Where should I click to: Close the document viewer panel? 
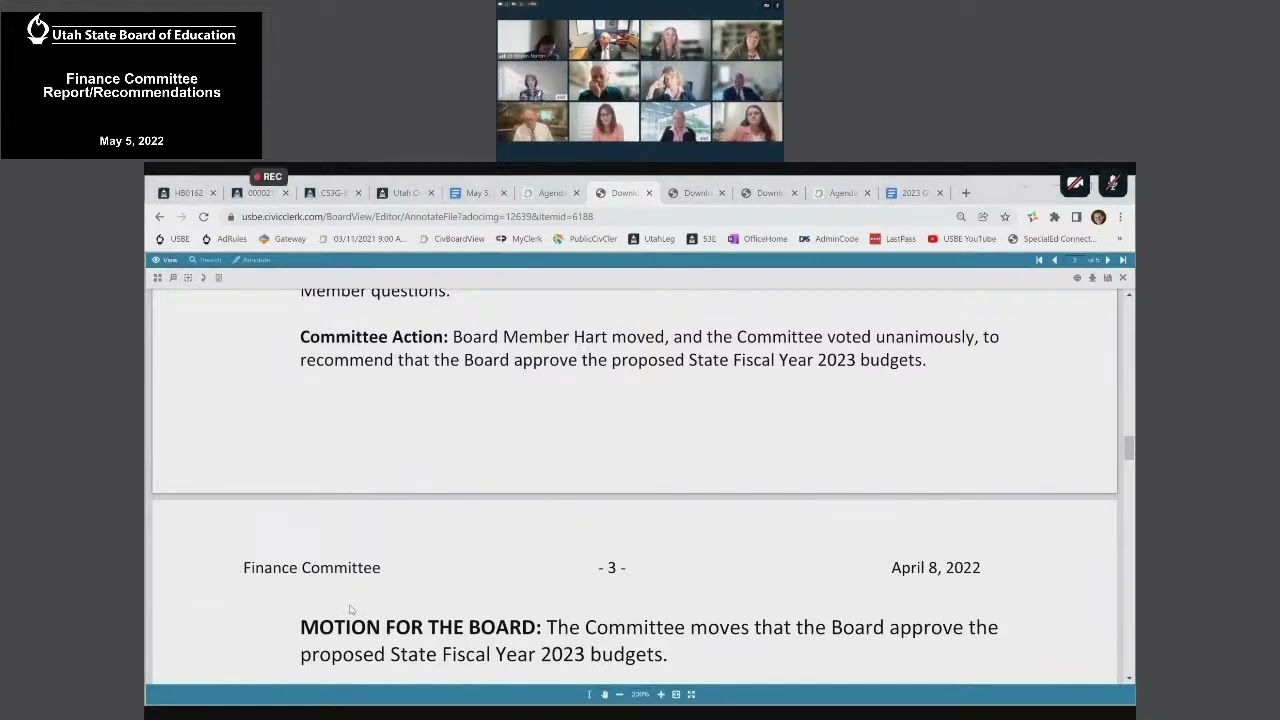1122,278
